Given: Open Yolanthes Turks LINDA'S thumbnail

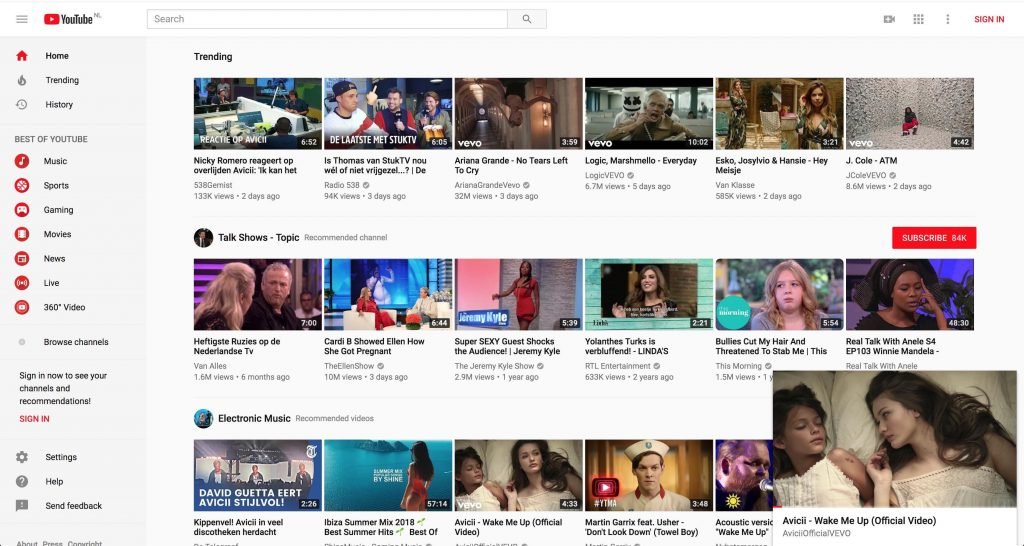Looking at the screenshot, I should coord(648,295).
